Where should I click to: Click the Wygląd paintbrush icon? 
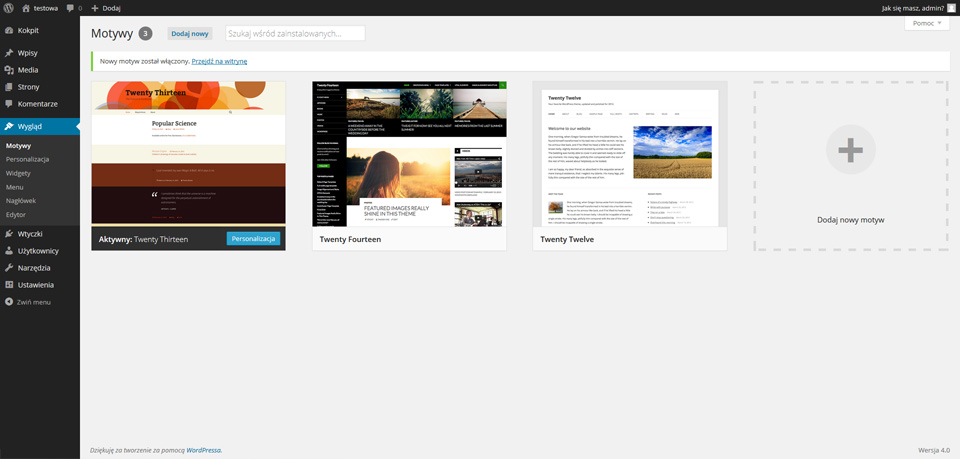click(9, 127)
